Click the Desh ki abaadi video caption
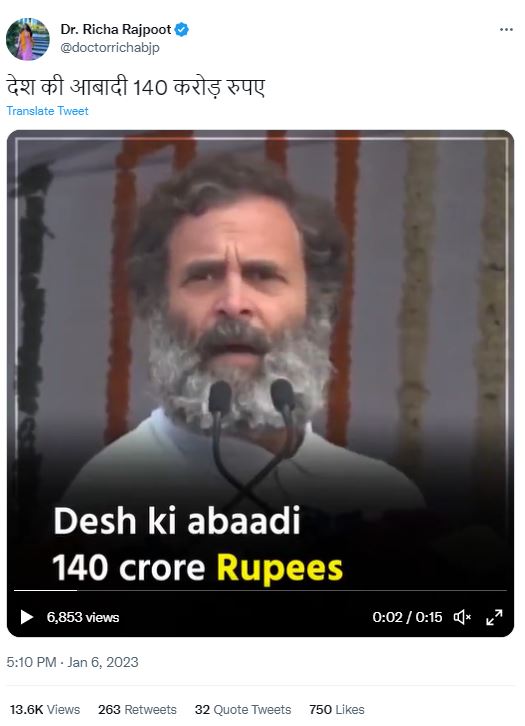Screen dimensions: 525x726 pos(198,544)
